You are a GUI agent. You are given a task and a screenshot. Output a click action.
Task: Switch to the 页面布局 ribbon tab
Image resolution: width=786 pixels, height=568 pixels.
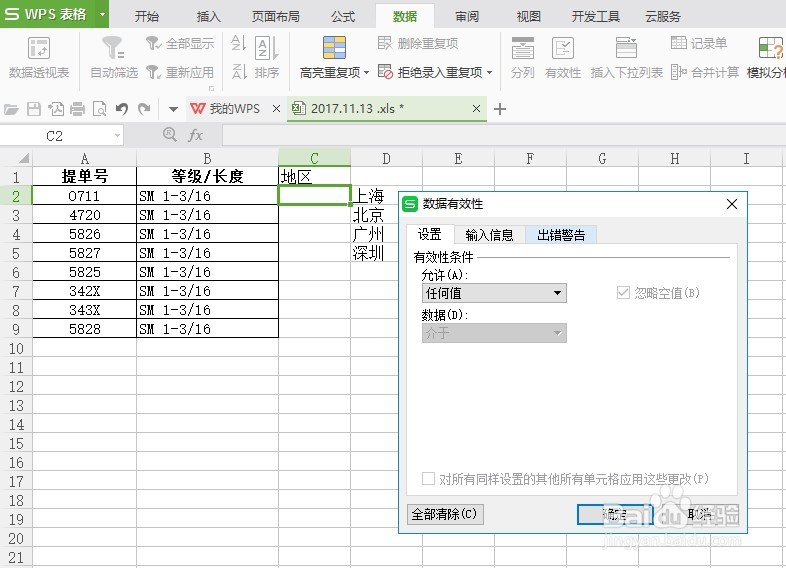(x=276, y=17)
